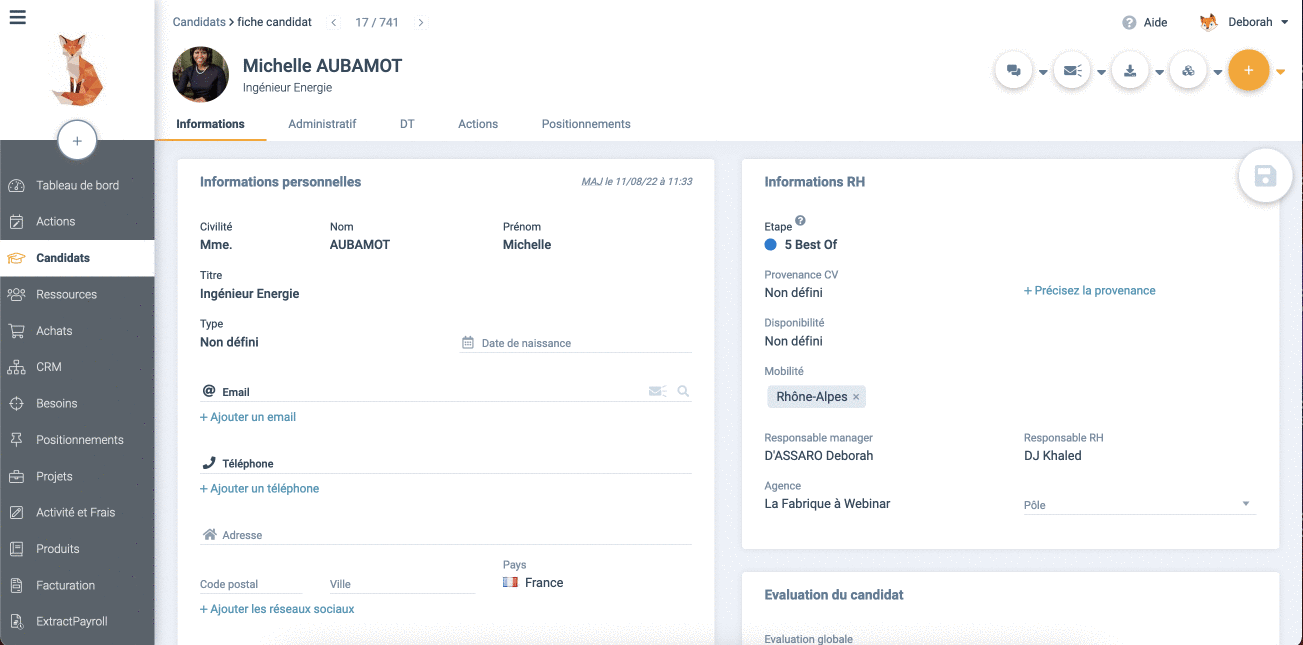The height and width of the screenshot is (645, 1303).
Task: Click the 5 Best Of stage value
Action: [811, 245]
